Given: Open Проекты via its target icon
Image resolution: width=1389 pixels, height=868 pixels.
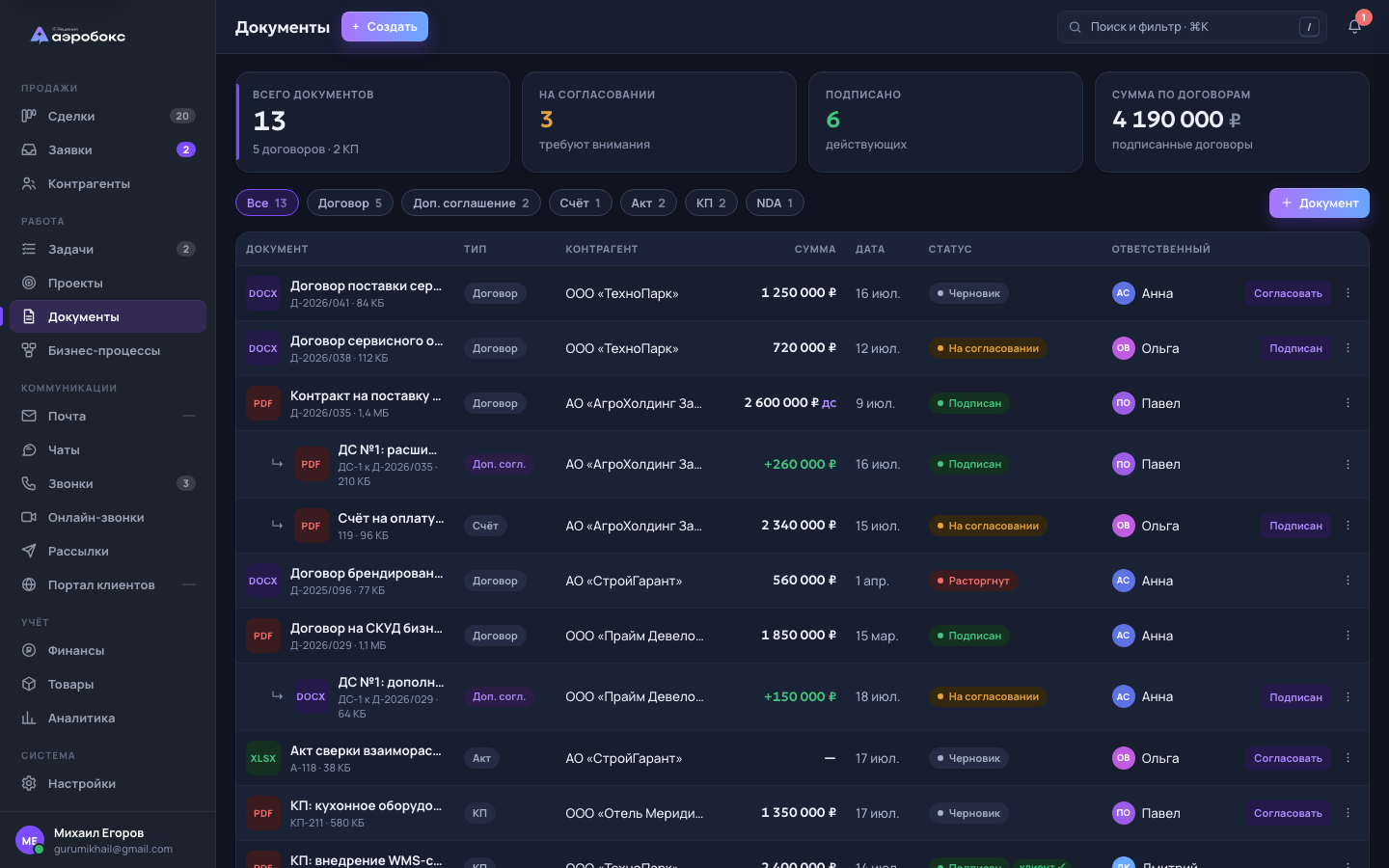Looking at the screenshot, I should pyautogui.click(x=29, y=283).
